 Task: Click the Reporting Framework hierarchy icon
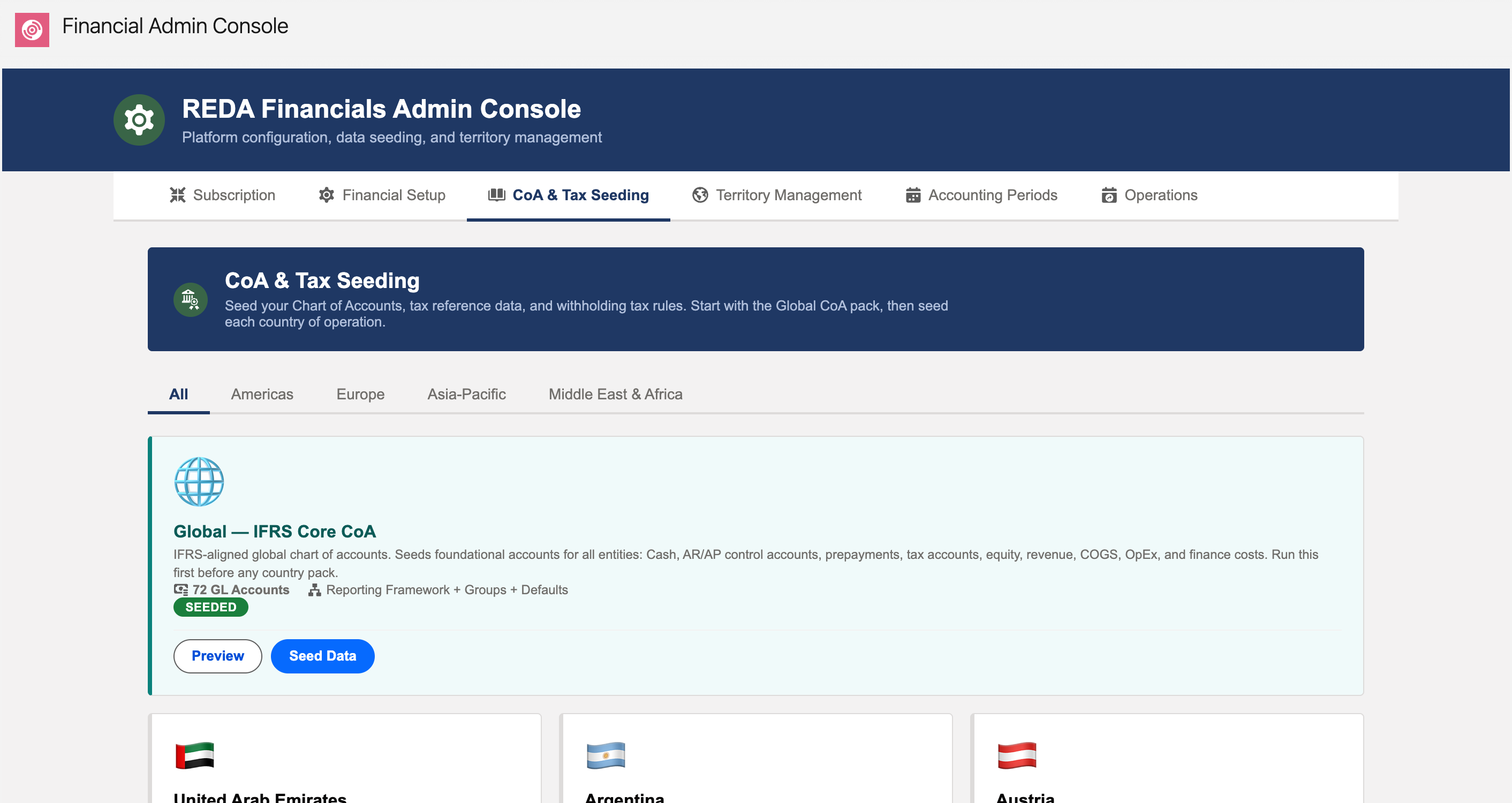pos(315,590)
